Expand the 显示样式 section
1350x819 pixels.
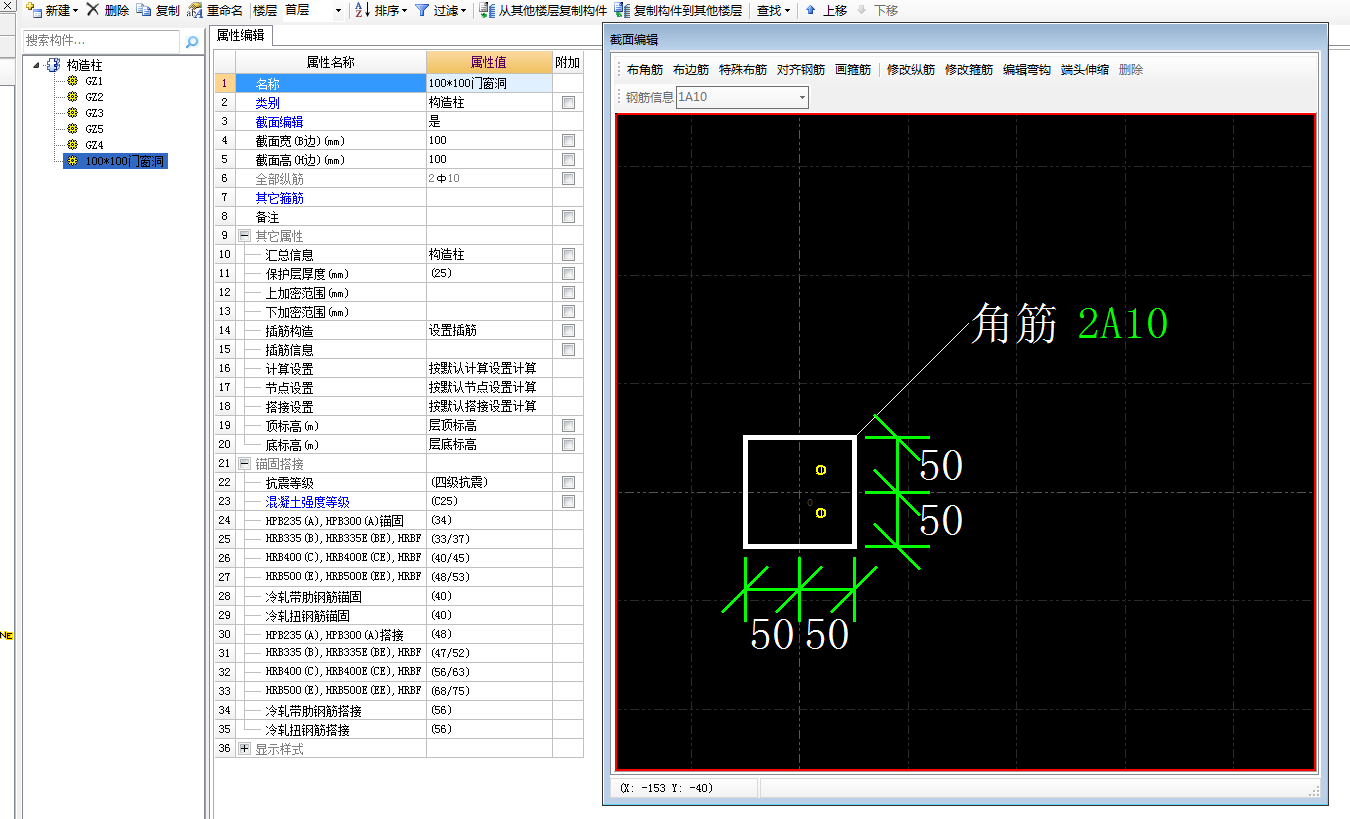point(244,749)
